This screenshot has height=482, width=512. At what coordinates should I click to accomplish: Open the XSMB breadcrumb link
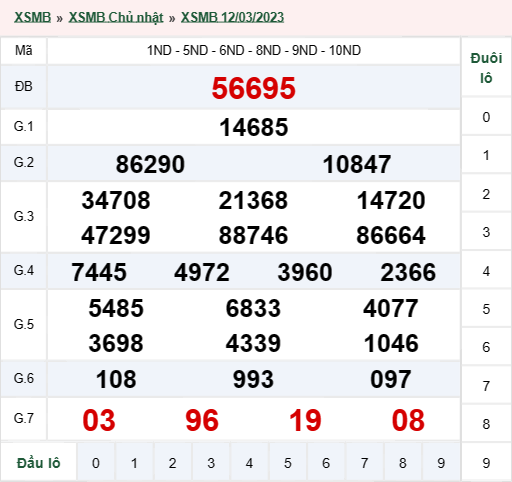[x=32, y=17]
